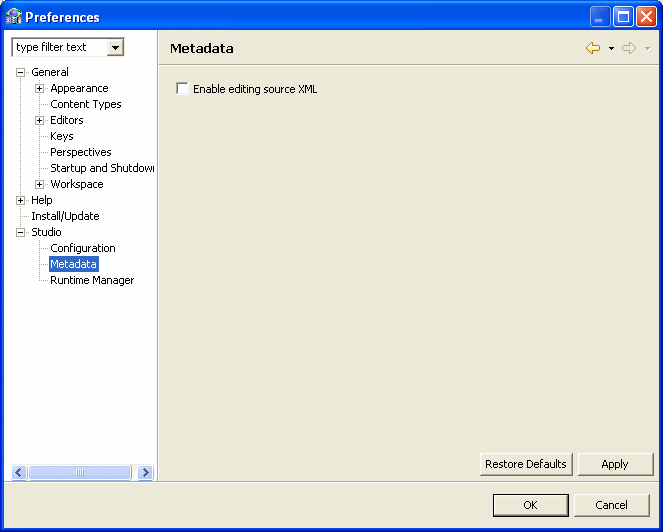Expand the Help tree node
This screenshot has width=663, height=532.
pos(20,200)
